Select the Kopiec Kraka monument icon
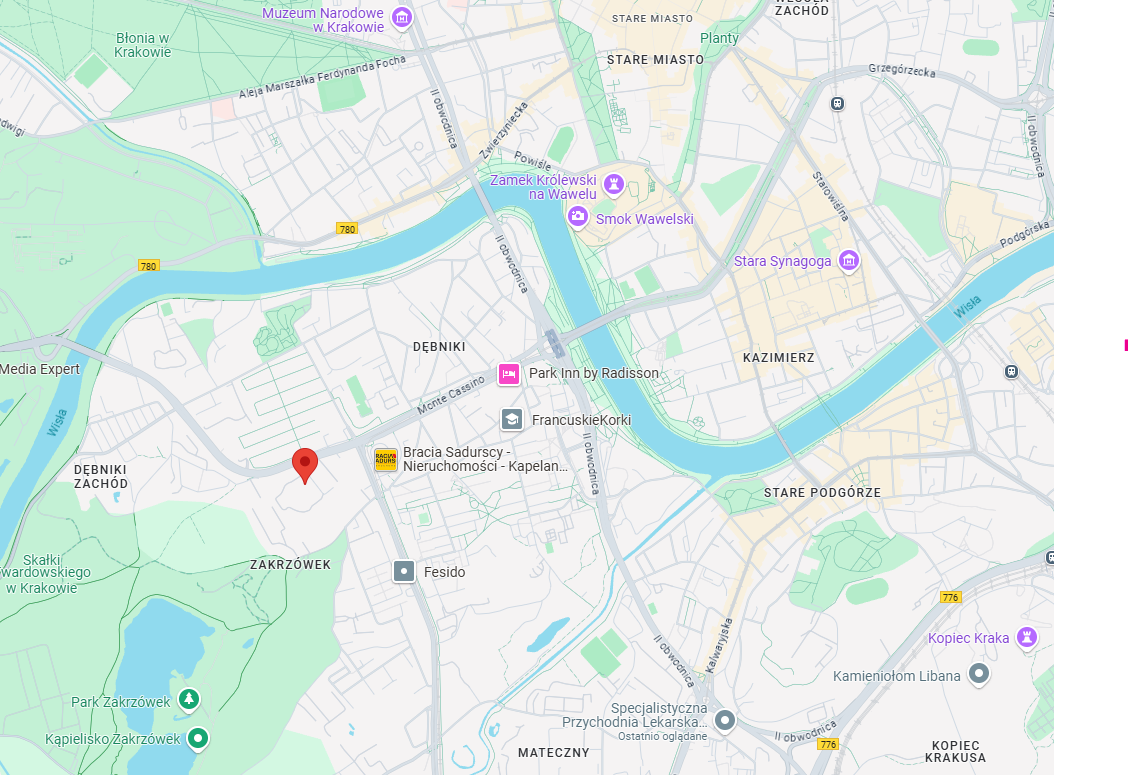The height and width of the screenshot is (775, 1129). point(1027,637)
